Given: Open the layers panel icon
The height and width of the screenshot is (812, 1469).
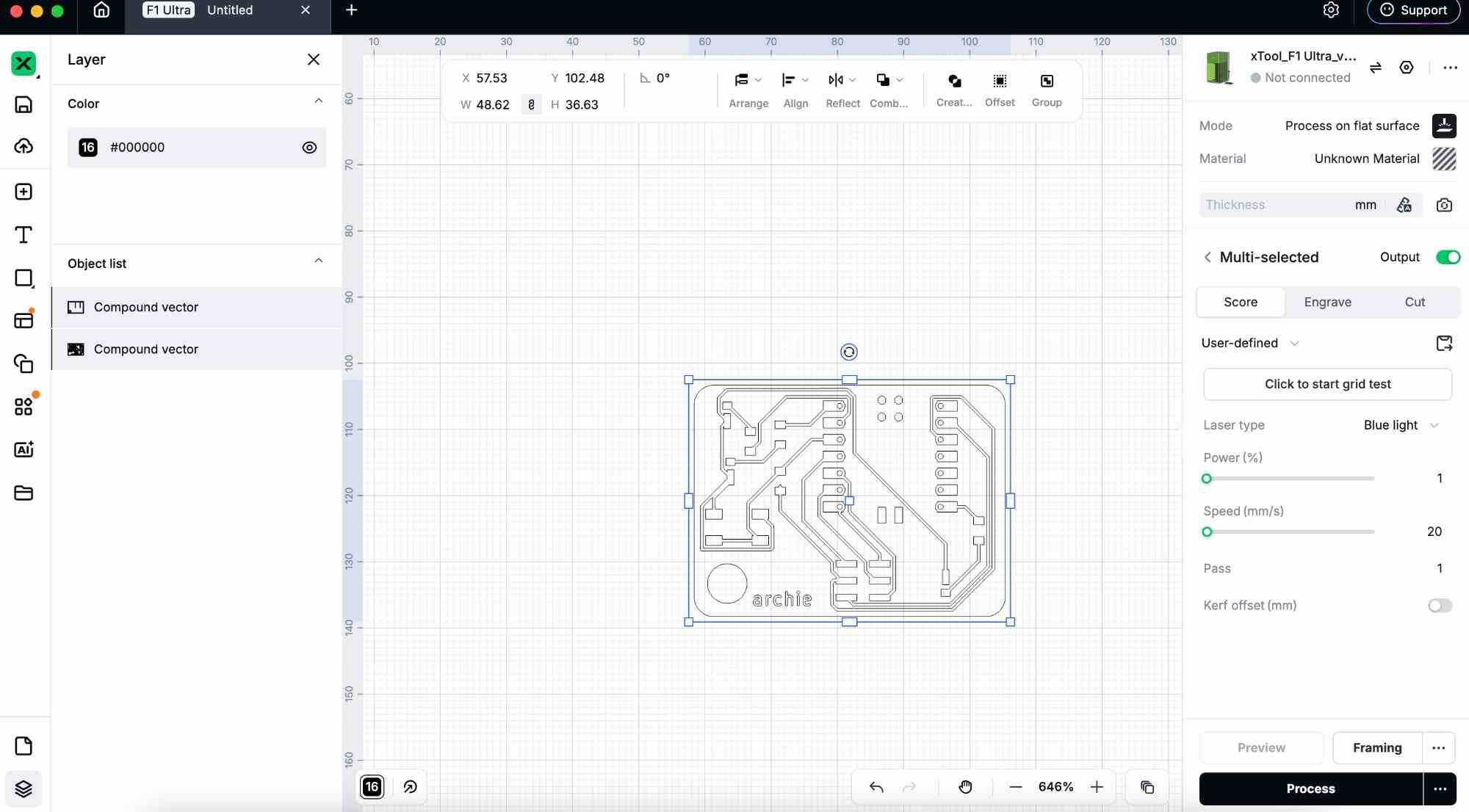Looking at the screenshot, I should (24, 789).
